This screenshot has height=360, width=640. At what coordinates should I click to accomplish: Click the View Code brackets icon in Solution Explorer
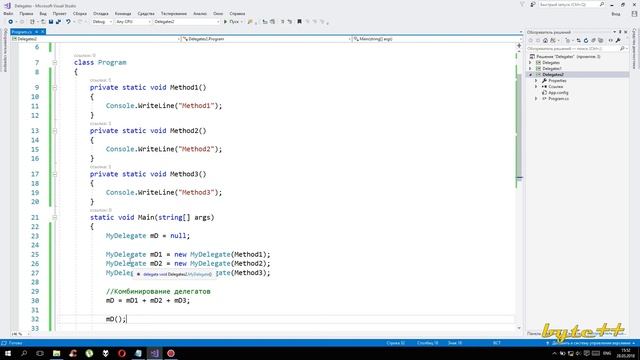611,40
